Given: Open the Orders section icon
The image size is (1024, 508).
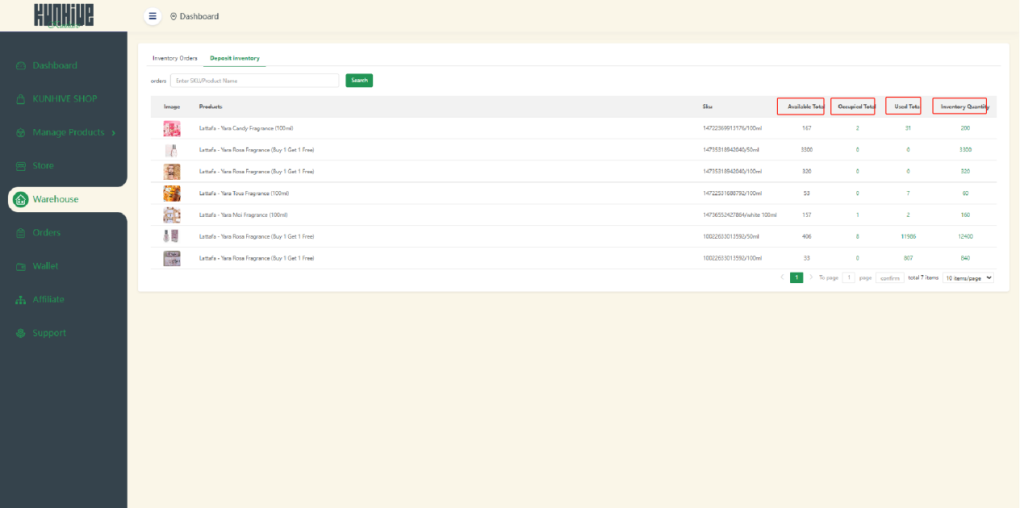Looking at the screenshot, I should [x=21, y=233].
